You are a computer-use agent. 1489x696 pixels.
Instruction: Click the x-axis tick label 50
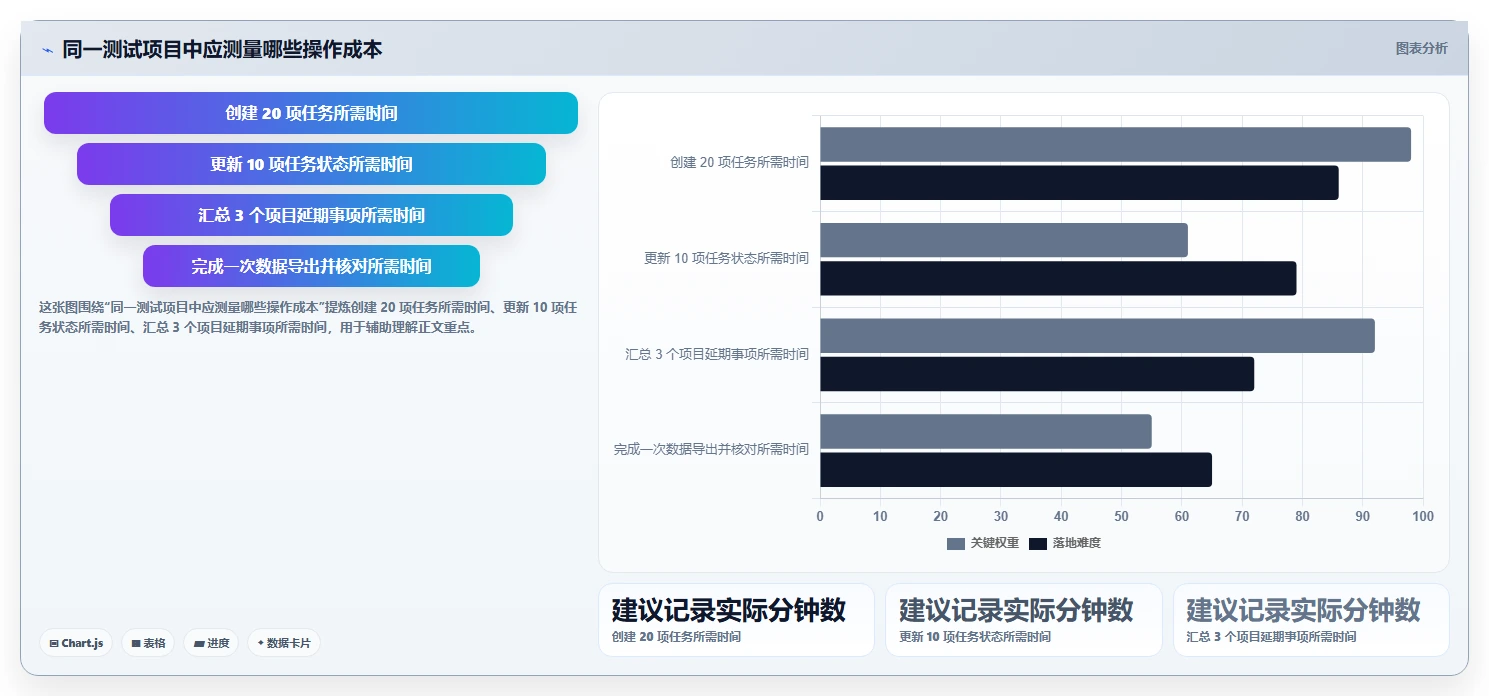pyautogui.click(x=1121, y=517)
